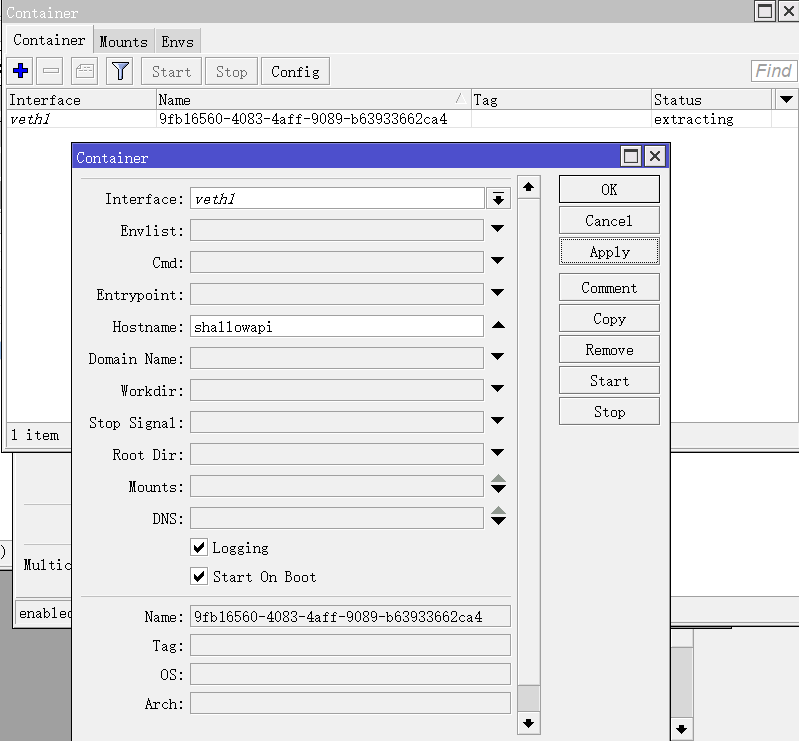Switch to the Mounts tab
The width and height of the screenshot is (799, 741).
point(123,41)
